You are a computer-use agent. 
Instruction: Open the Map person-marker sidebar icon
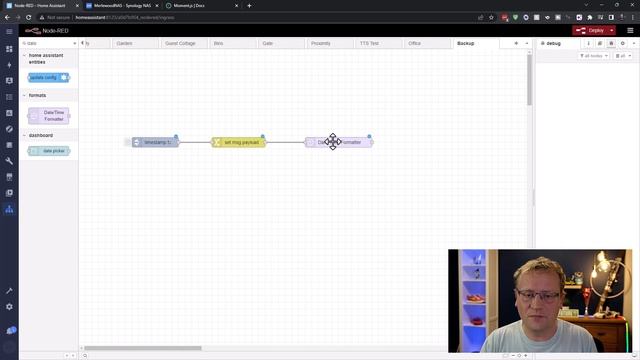coord(9,81)
